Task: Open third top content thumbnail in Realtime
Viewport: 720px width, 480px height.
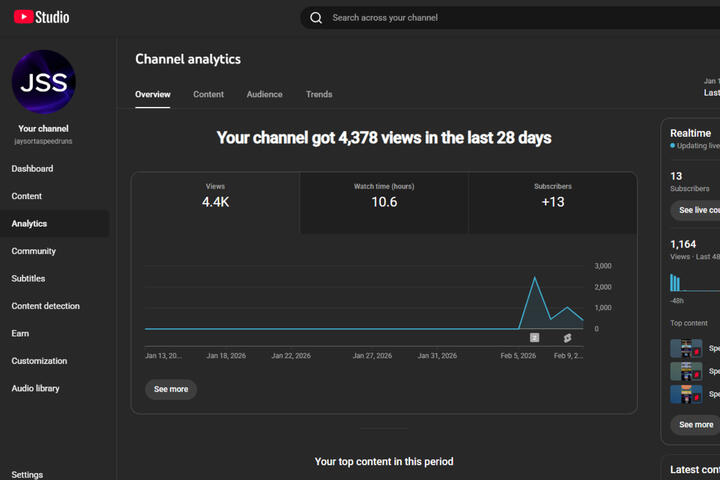Action: point(686,394)
